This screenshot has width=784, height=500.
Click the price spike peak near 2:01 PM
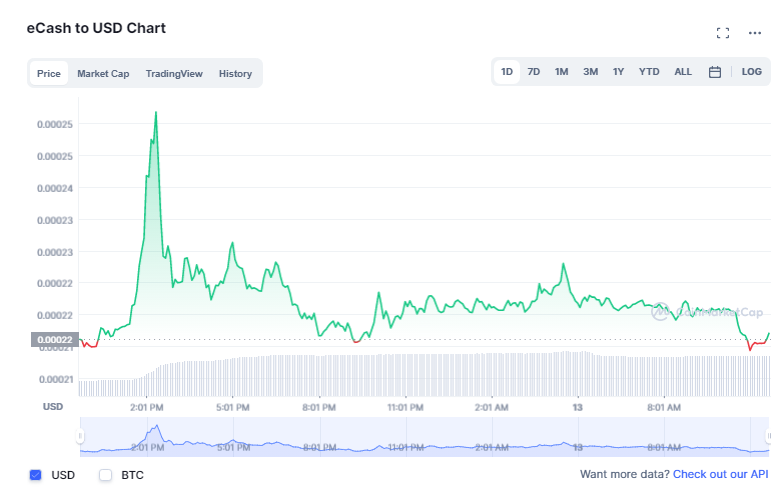click(x=156, y=113)
